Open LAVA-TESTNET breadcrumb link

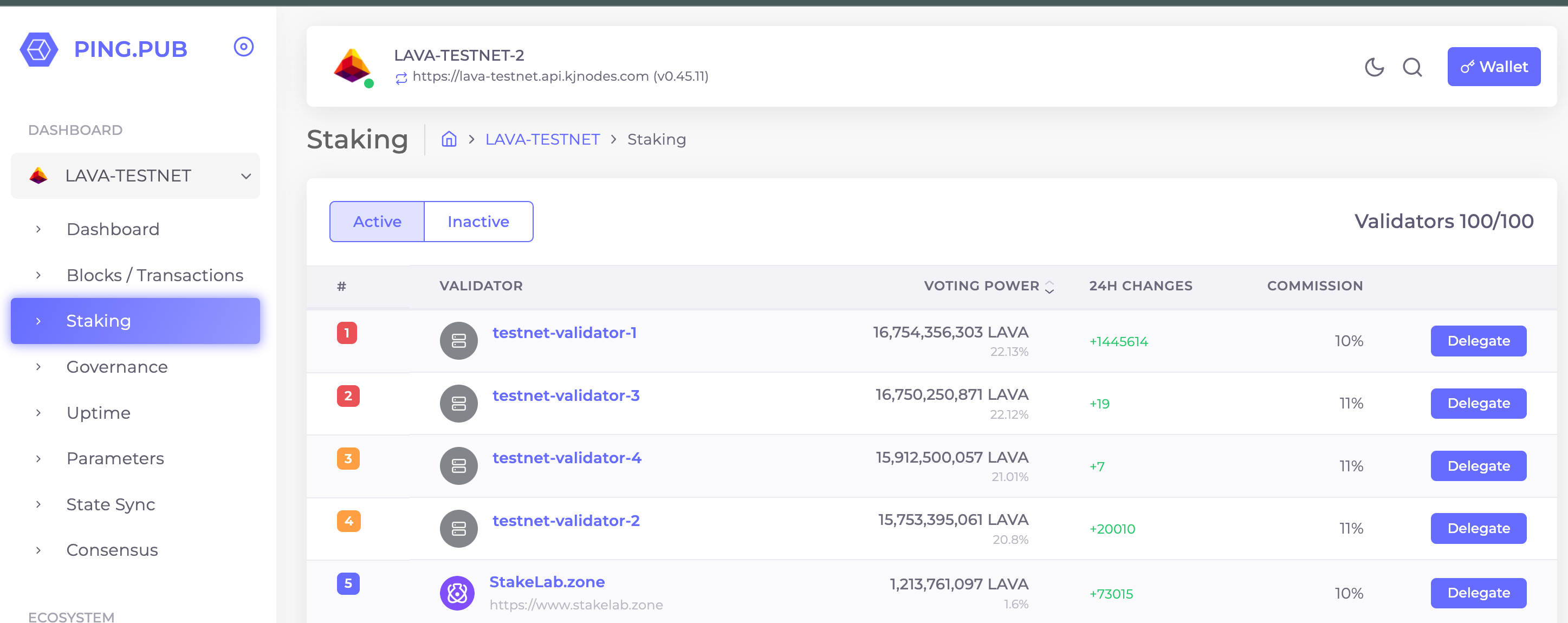[x=542, y=139]
